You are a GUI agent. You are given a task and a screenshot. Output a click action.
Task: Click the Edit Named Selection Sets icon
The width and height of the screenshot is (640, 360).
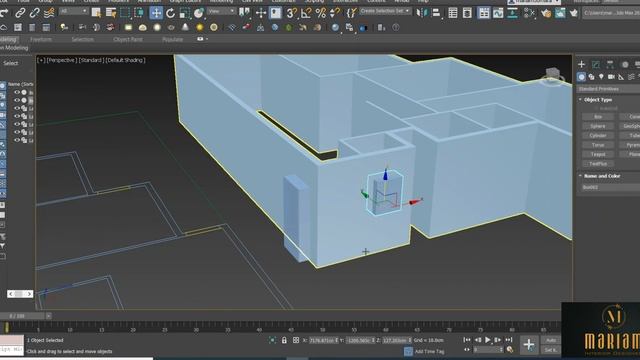351,13
